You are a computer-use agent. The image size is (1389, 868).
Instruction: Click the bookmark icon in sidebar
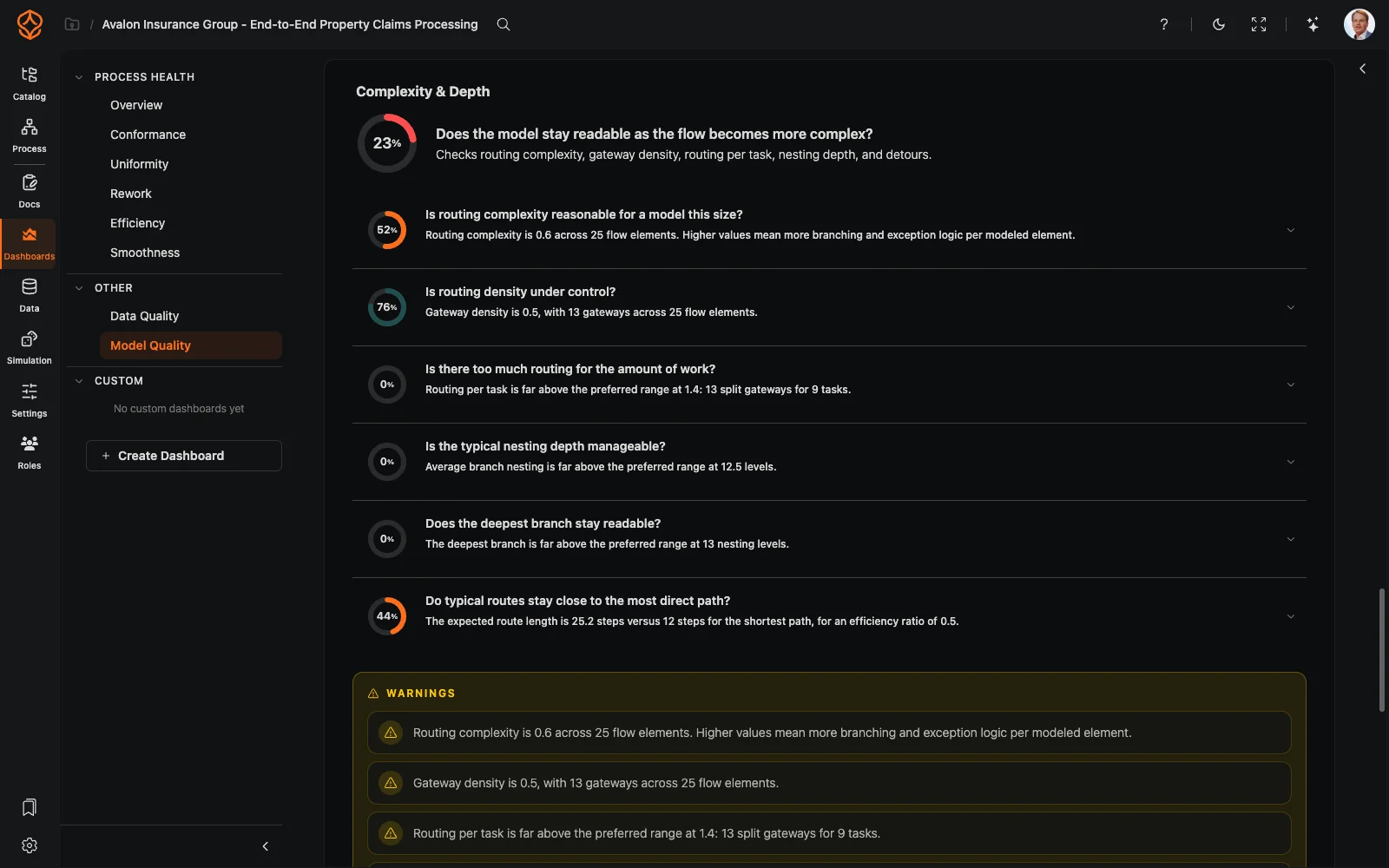[x=30, y=807]
